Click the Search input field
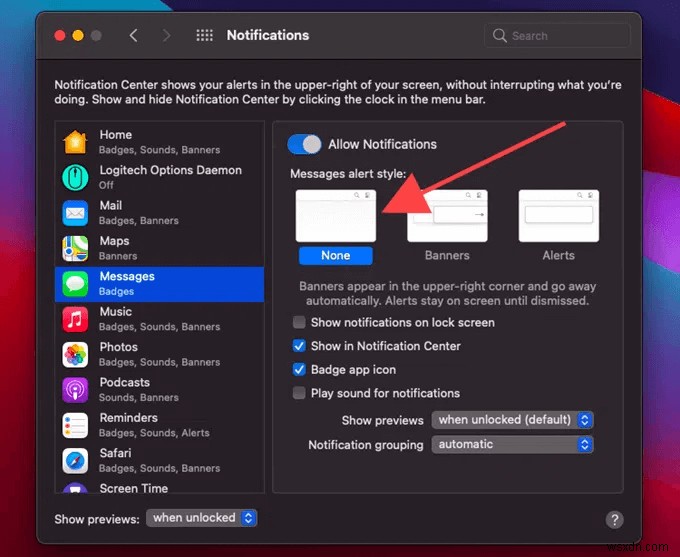This screenshot has height=557, width=680. 557,36
